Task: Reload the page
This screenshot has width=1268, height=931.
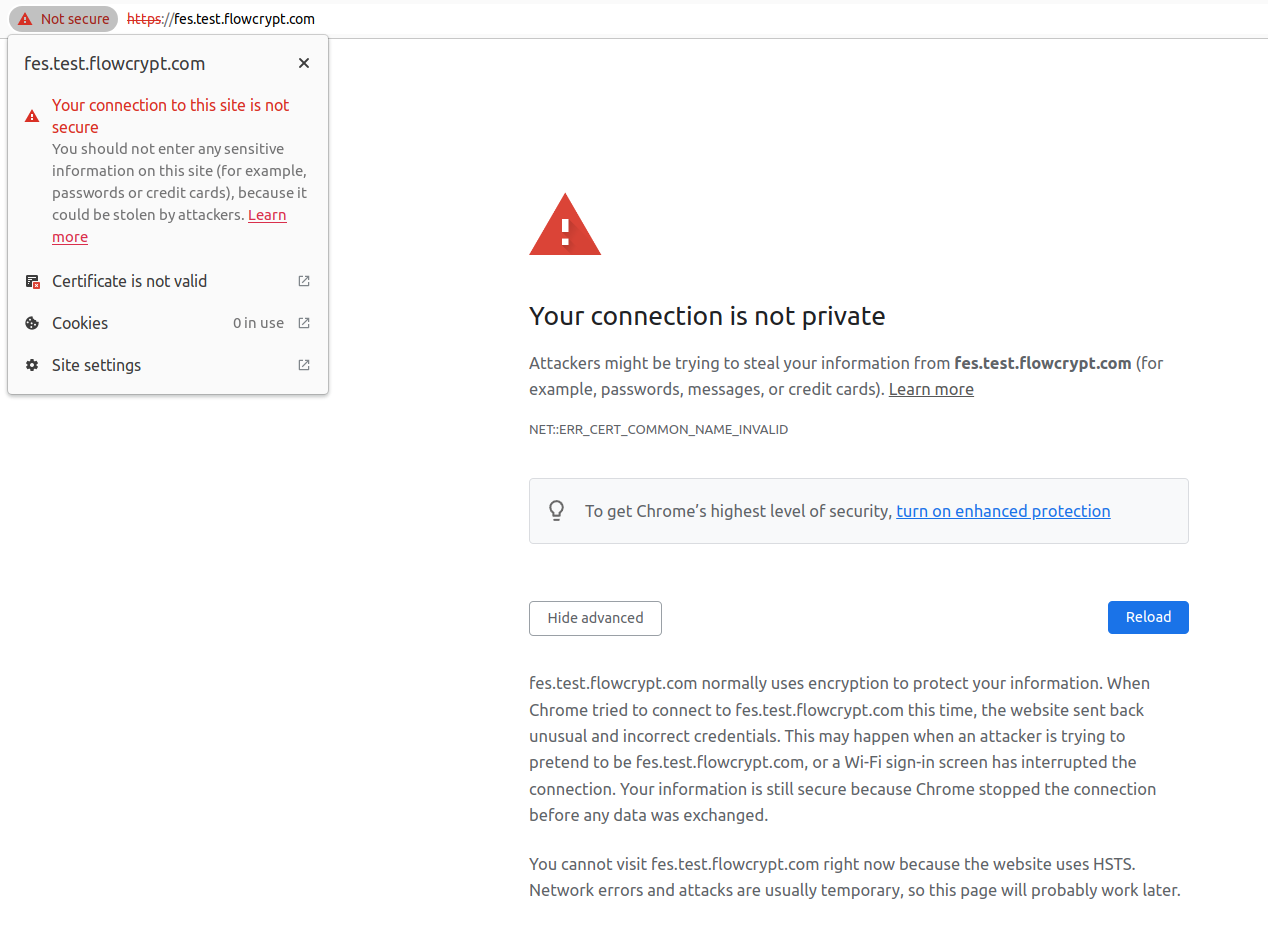Action: tap(1147, 617)
